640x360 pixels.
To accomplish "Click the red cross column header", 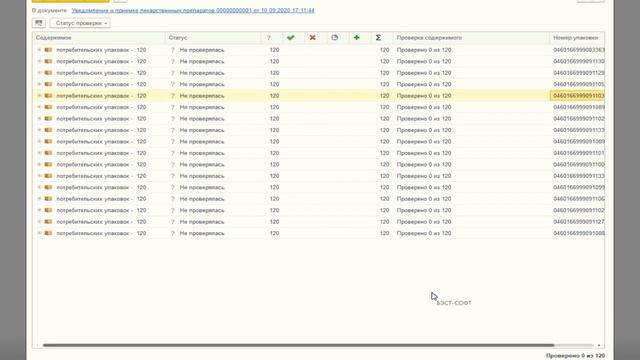I will click(313, 38).
